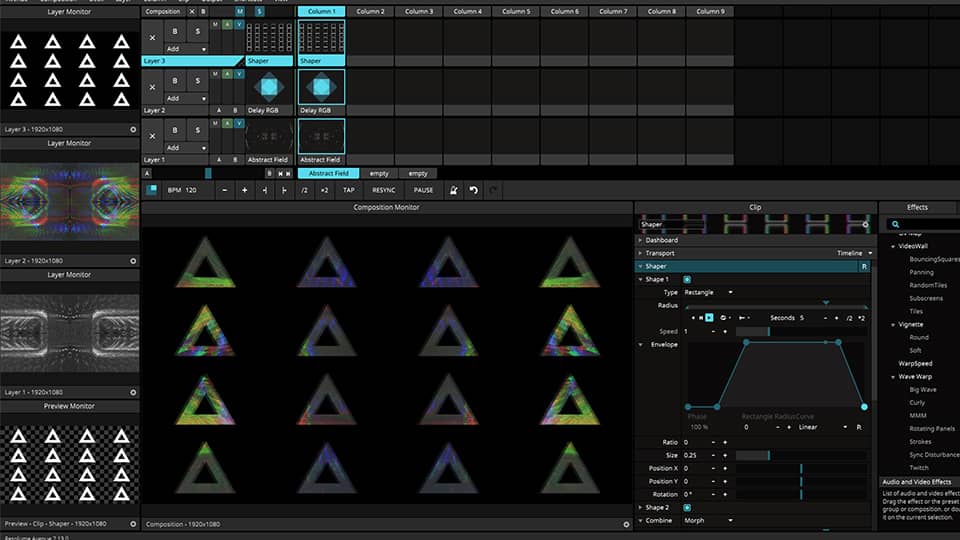
Task: Click the BPM nudge-forward icon
Action: [x=284, y=190]
